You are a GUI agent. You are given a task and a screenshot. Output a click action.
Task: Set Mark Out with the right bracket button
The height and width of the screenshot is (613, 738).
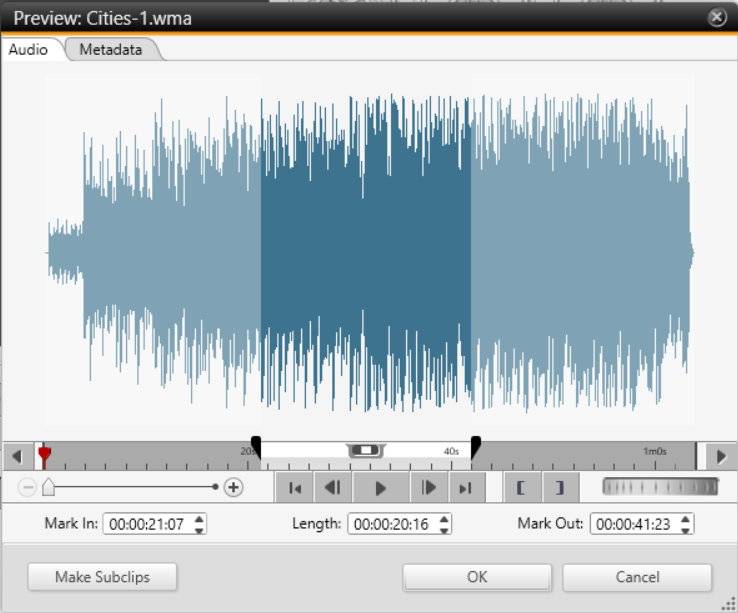click(x=560, y=488)
